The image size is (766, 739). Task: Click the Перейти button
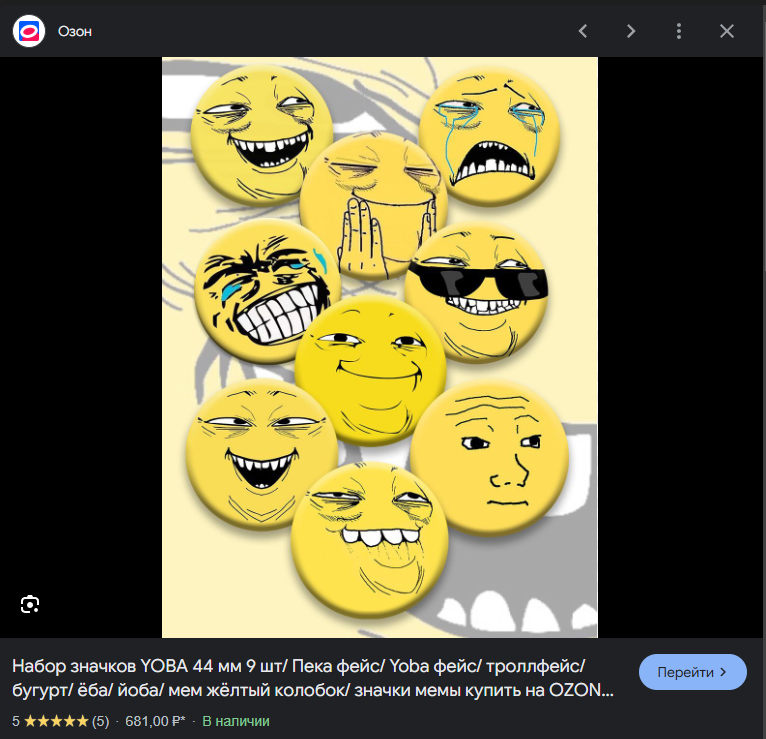click(692, 672)
